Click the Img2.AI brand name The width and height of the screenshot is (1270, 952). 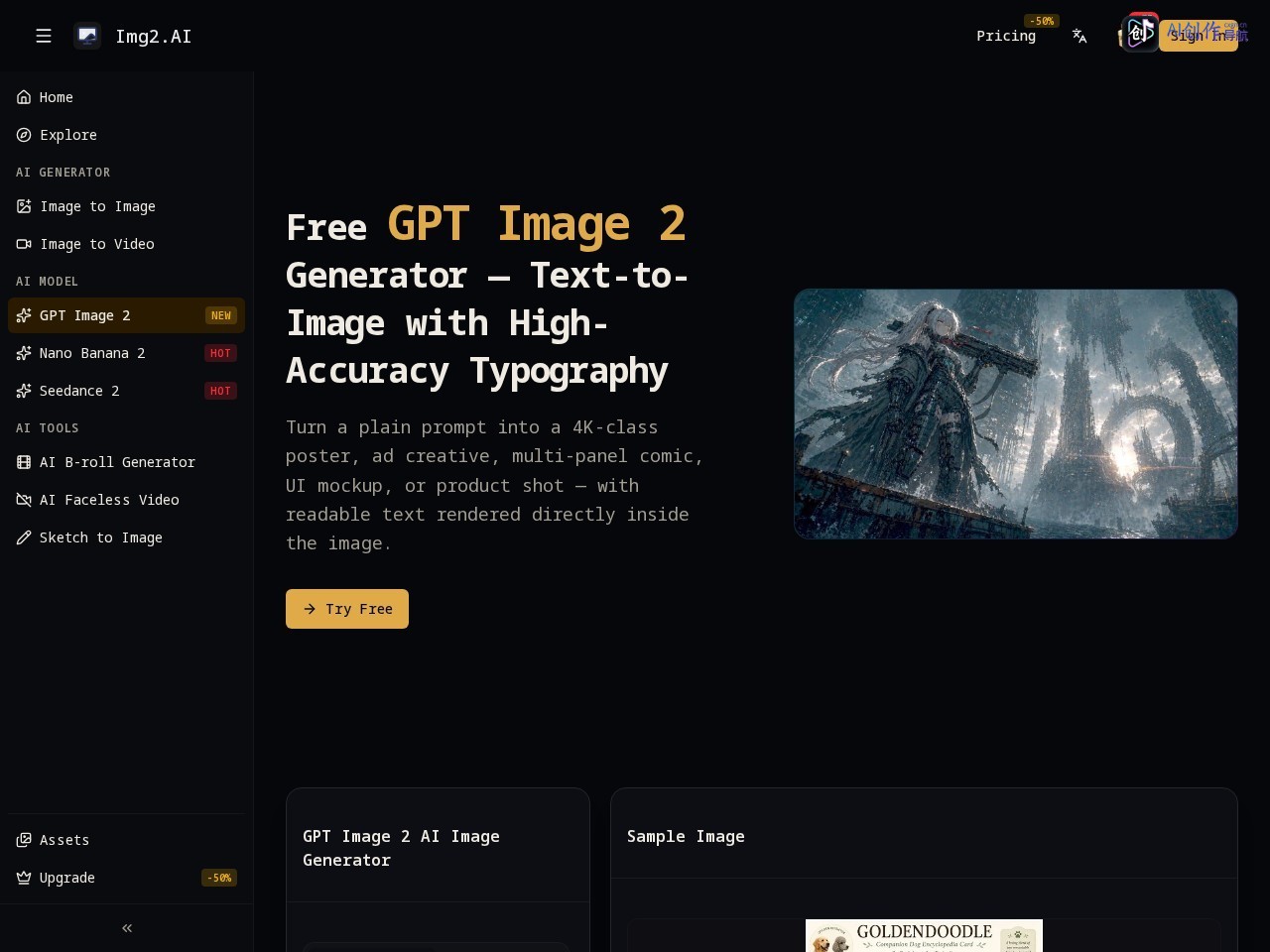click(154, 36)
